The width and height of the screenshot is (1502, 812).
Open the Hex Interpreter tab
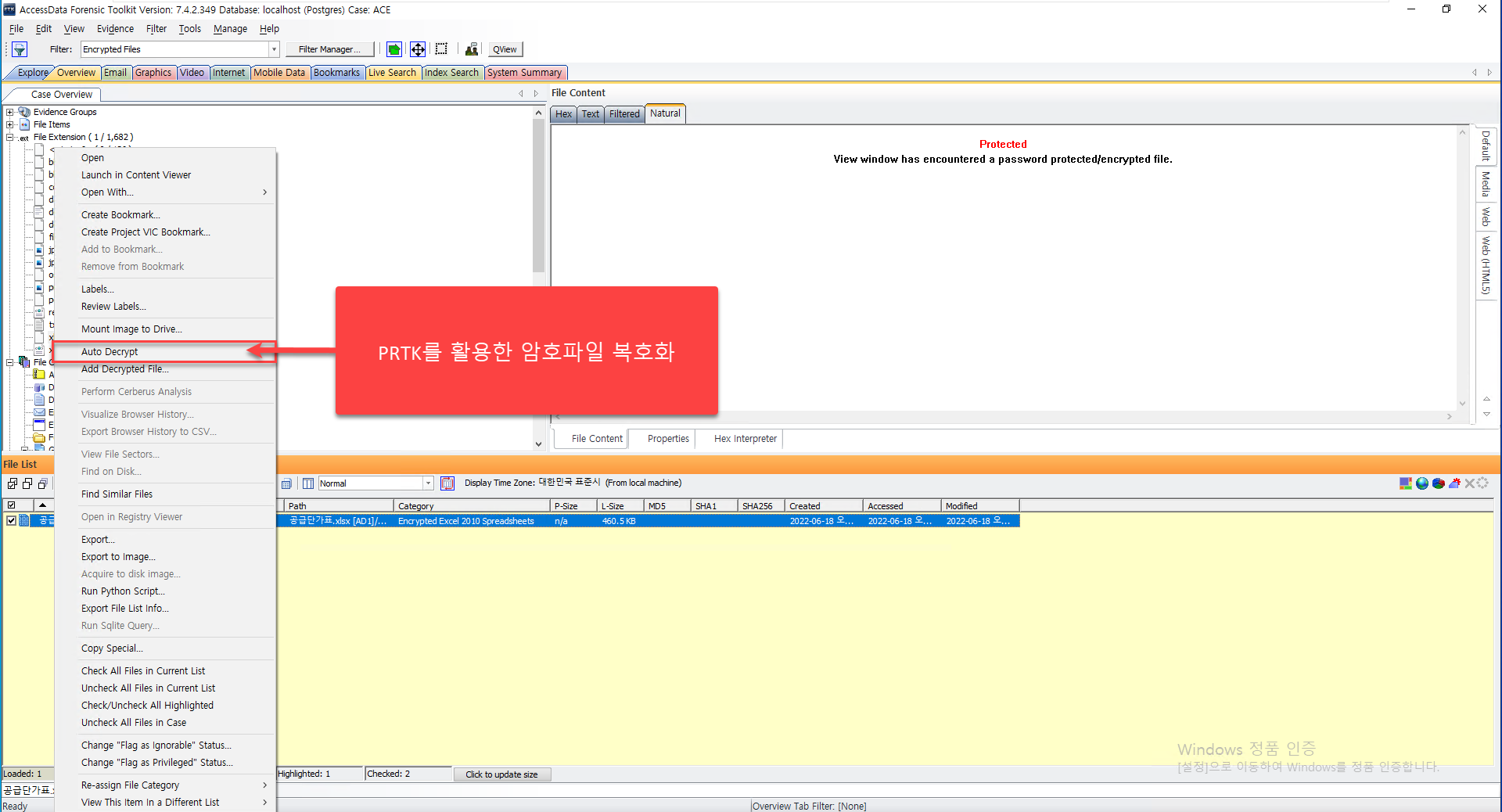pos(745,439)
